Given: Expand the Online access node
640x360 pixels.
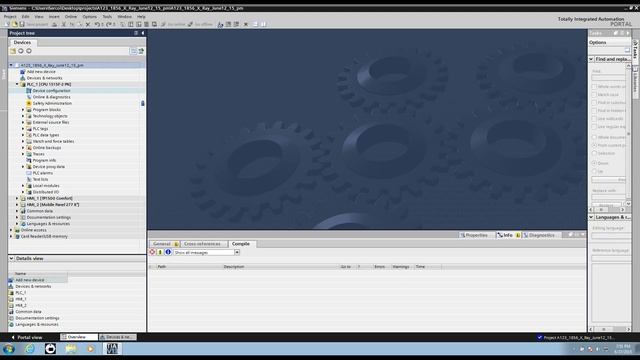Looking at the screenshot, I should coord(11,230).
